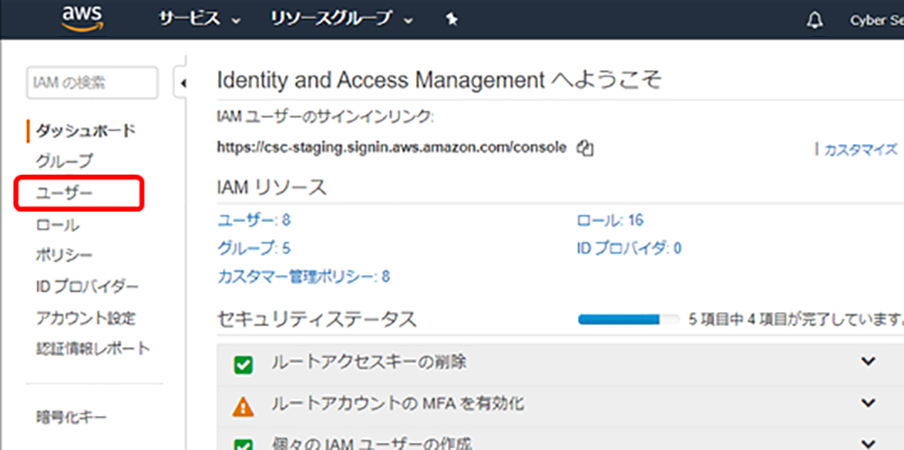Select ロール in the sidebar
The width and height of the screenshot is (904, 450).
pyautogui.click(x=58, y=224)
